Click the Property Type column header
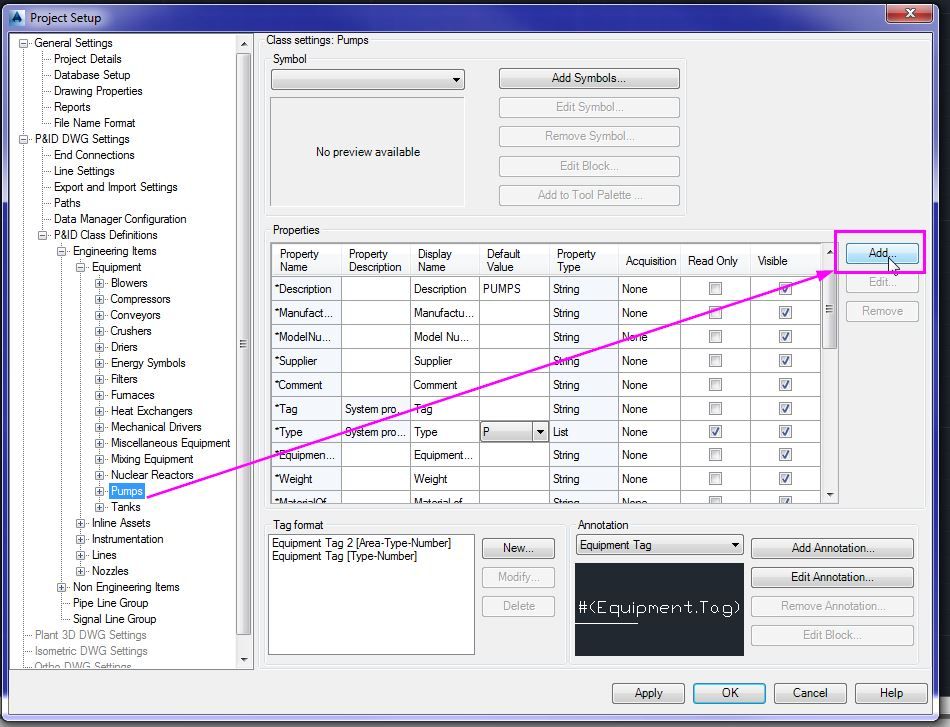Image resolution: width=950 pixels, height=727 pixels. (x=583, y=261)
